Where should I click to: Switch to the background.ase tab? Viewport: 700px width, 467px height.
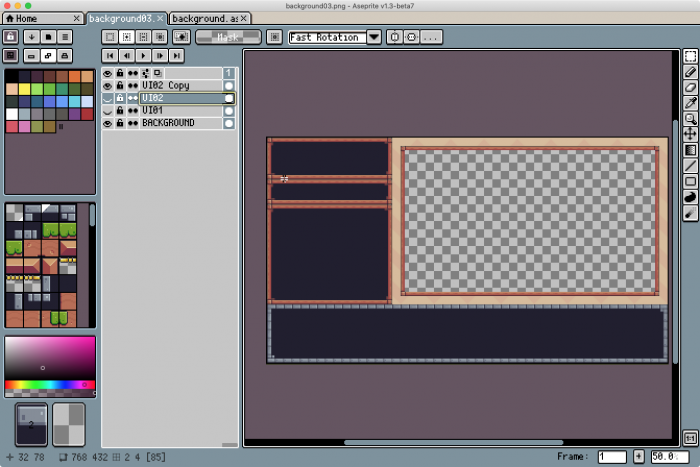[x=208, y=19]
